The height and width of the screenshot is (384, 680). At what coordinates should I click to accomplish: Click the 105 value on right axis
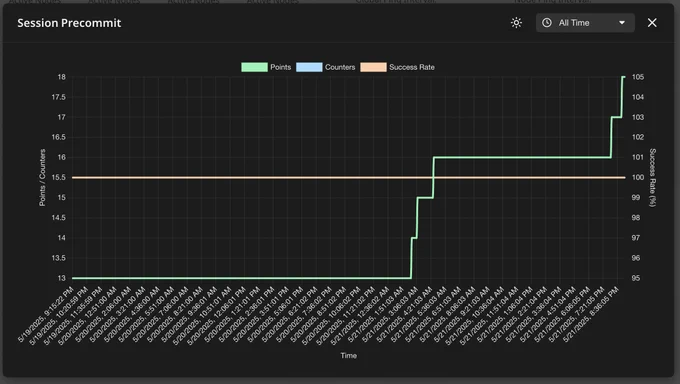(638, 77)
